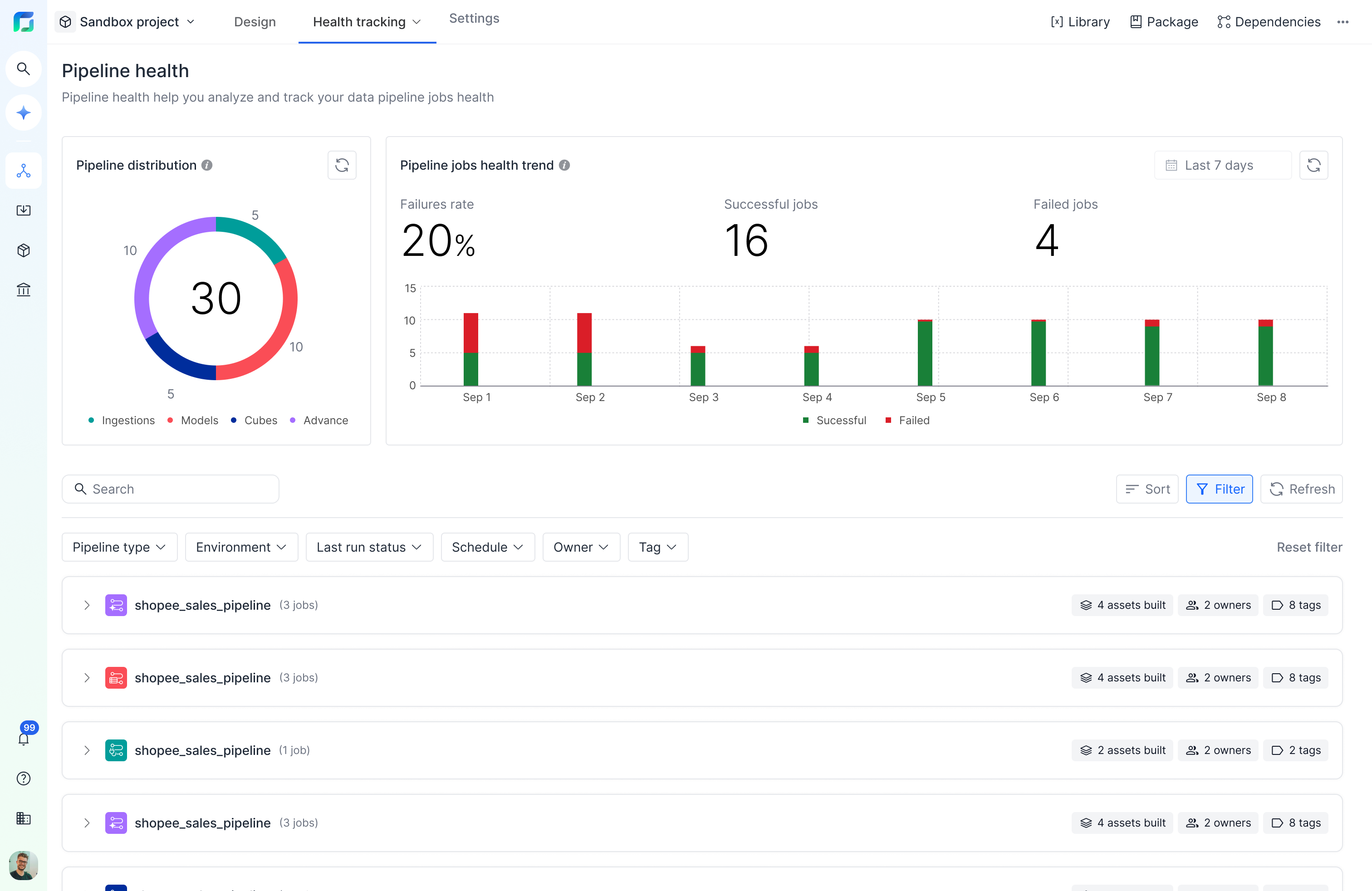
Task: Open the Pipeline type filter dropdown
Action: pyautogui.click(x=119, y=547)
